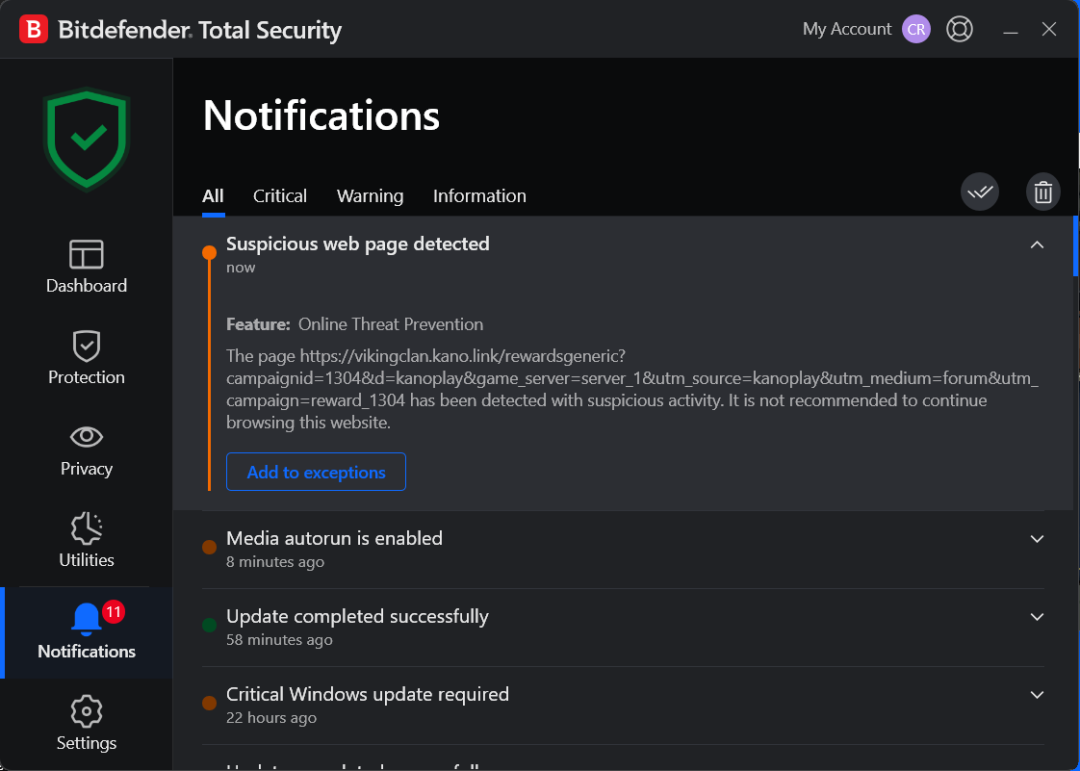This screenshot has height=771, width=1080.
Task: Delete all notifications with trash icon
Action: pos(1043,192)
